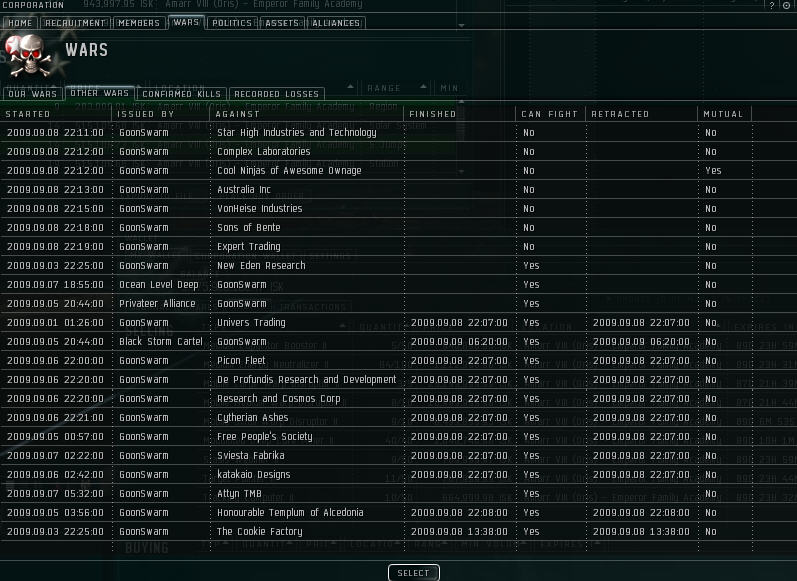Click the skull Wars emblem icon
Viewport: 797px width, 581px height.
pos(28,55)
